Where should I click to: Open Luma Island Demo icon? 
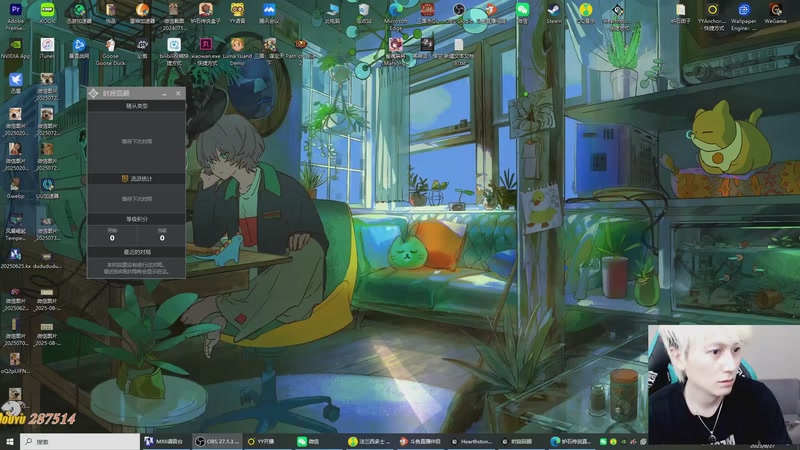(x=237, y=52)
